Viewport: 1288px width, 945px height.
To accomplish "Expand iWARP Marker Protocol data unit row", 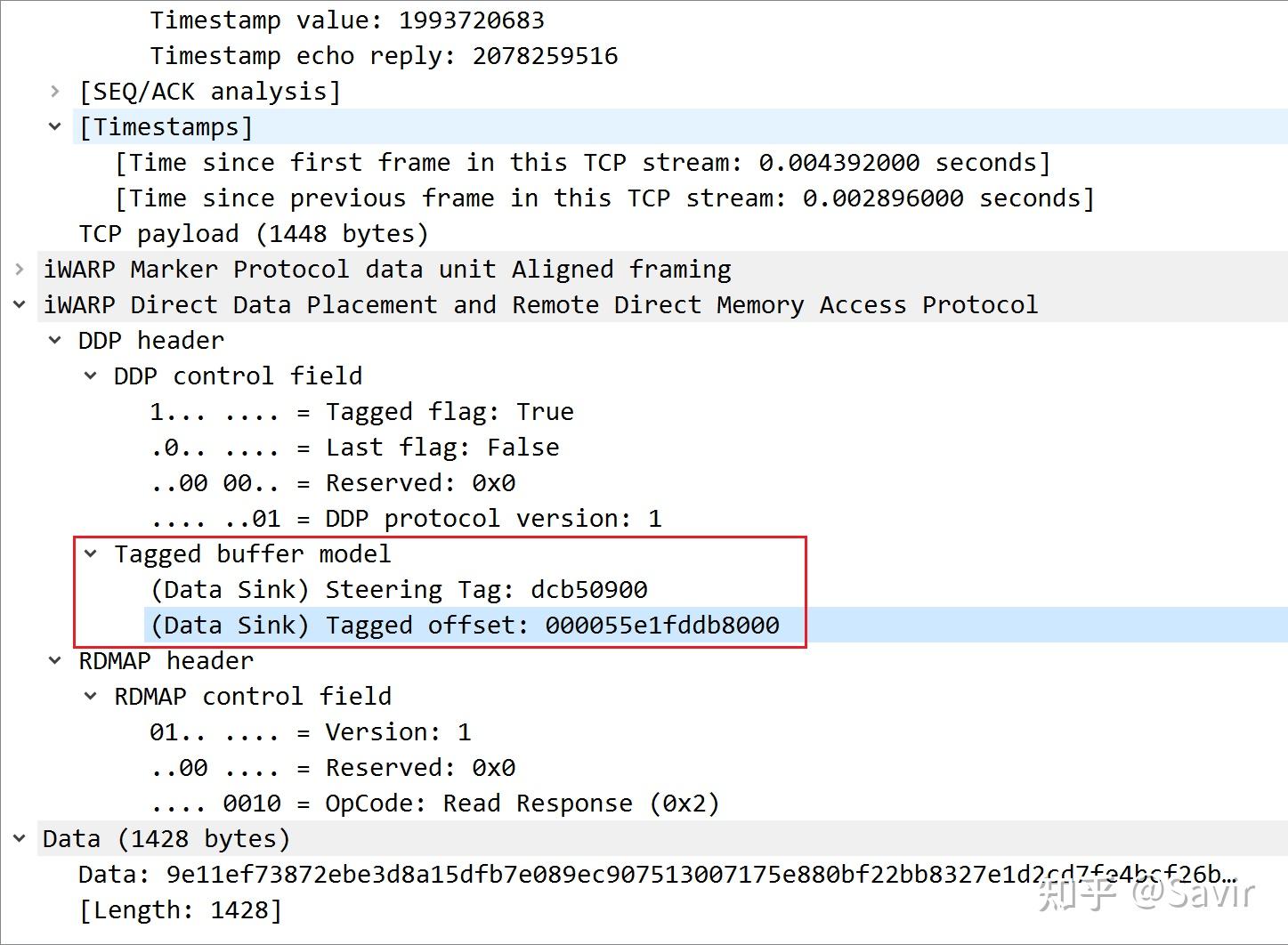I will click(x=20, y=269).
